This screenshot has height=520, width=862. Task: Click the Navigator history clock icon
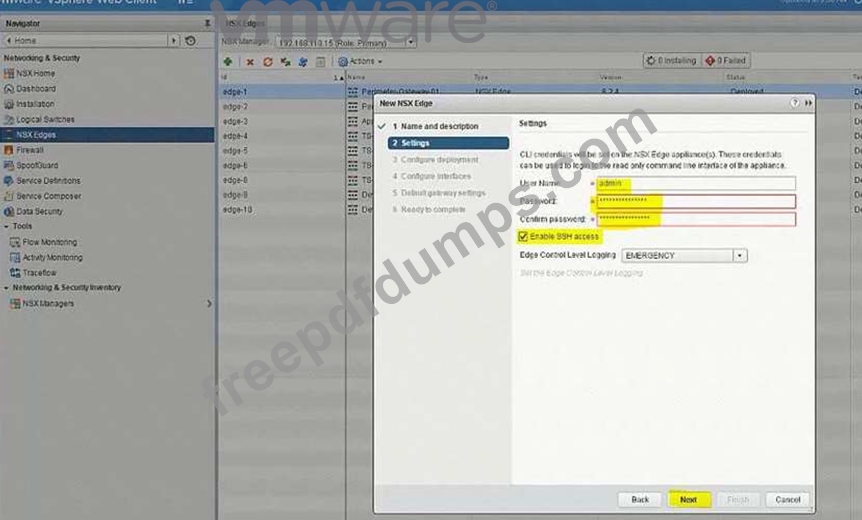coord(190,41)
